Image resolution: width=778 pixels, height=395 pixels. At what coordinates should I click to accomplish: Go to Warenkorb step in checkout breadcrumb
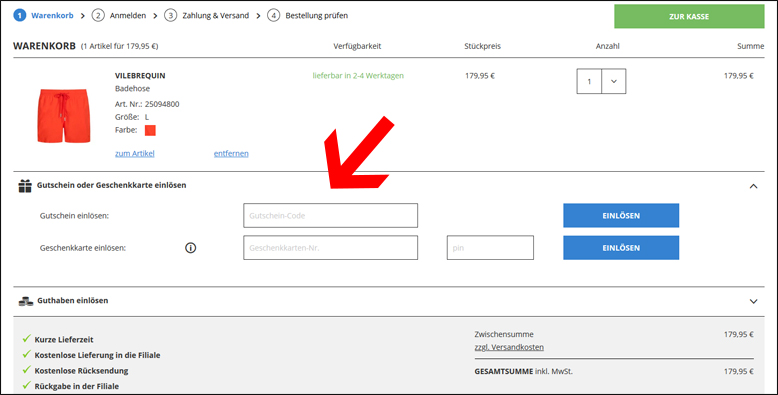pos(52,15)
